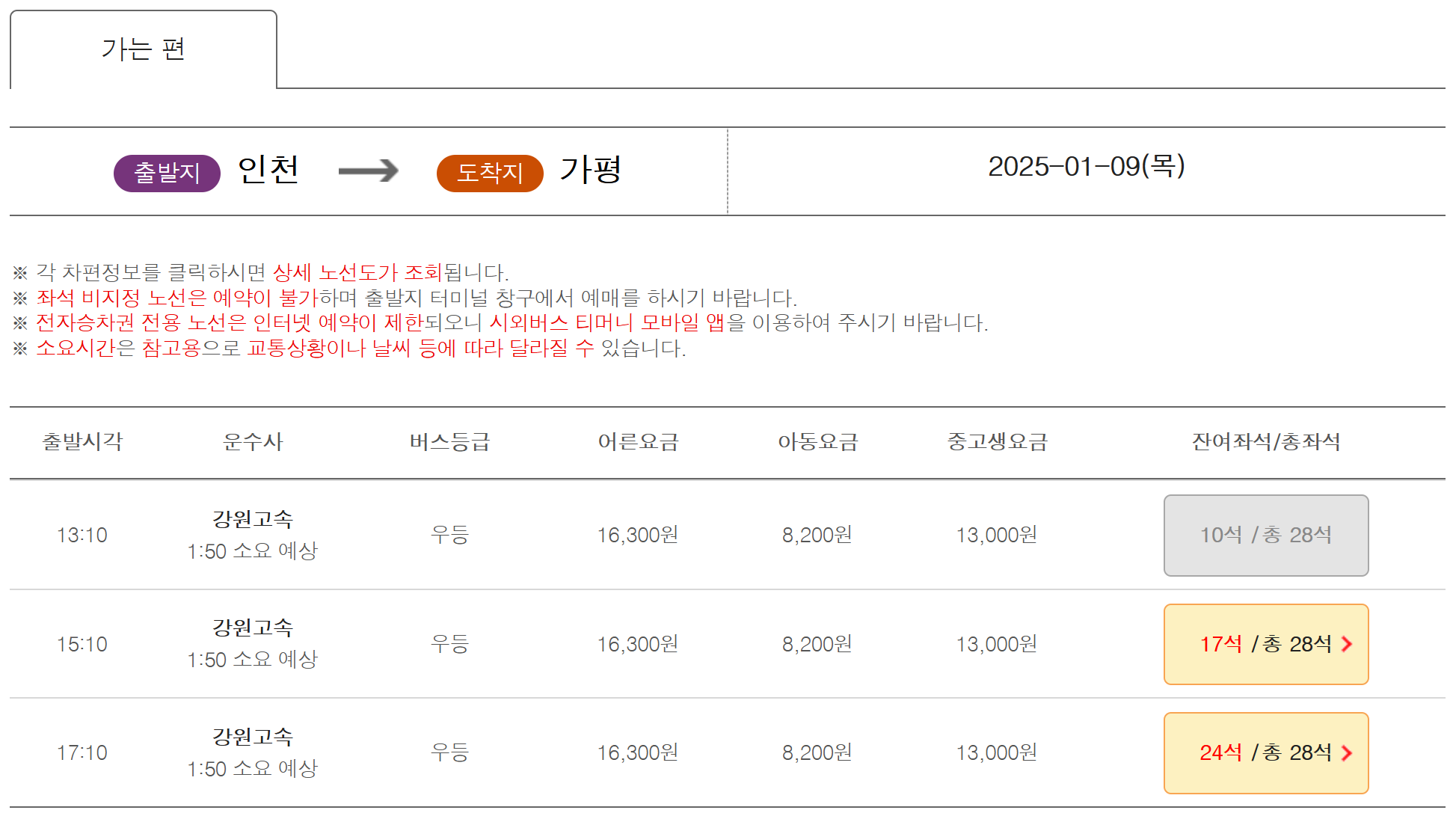Open route details for 17:10 강원고속 bus
This screenshot has height=822, width=1456.
point(253,737)
